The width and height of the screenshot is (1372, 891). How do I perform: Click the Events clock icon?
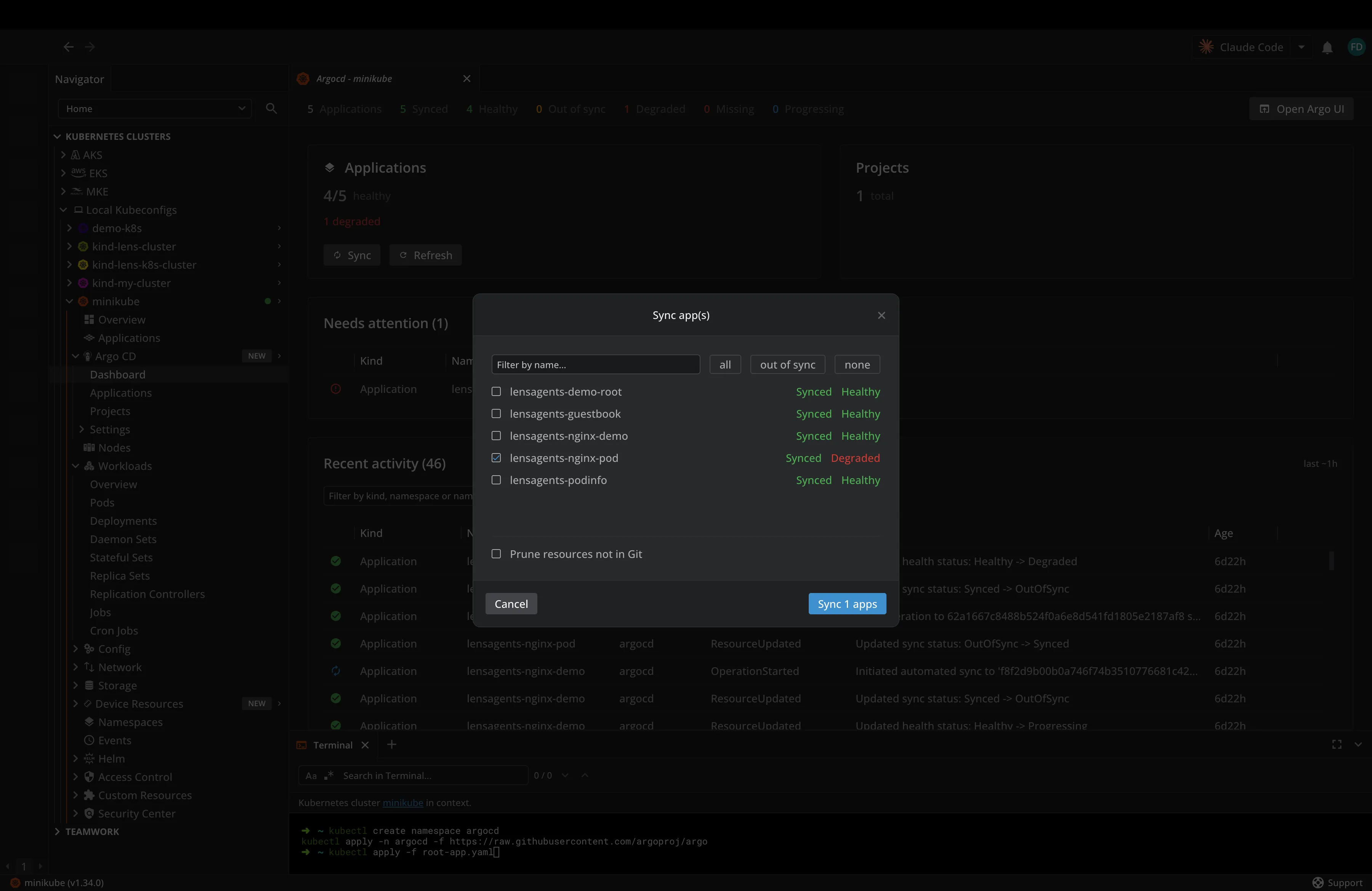89,740
